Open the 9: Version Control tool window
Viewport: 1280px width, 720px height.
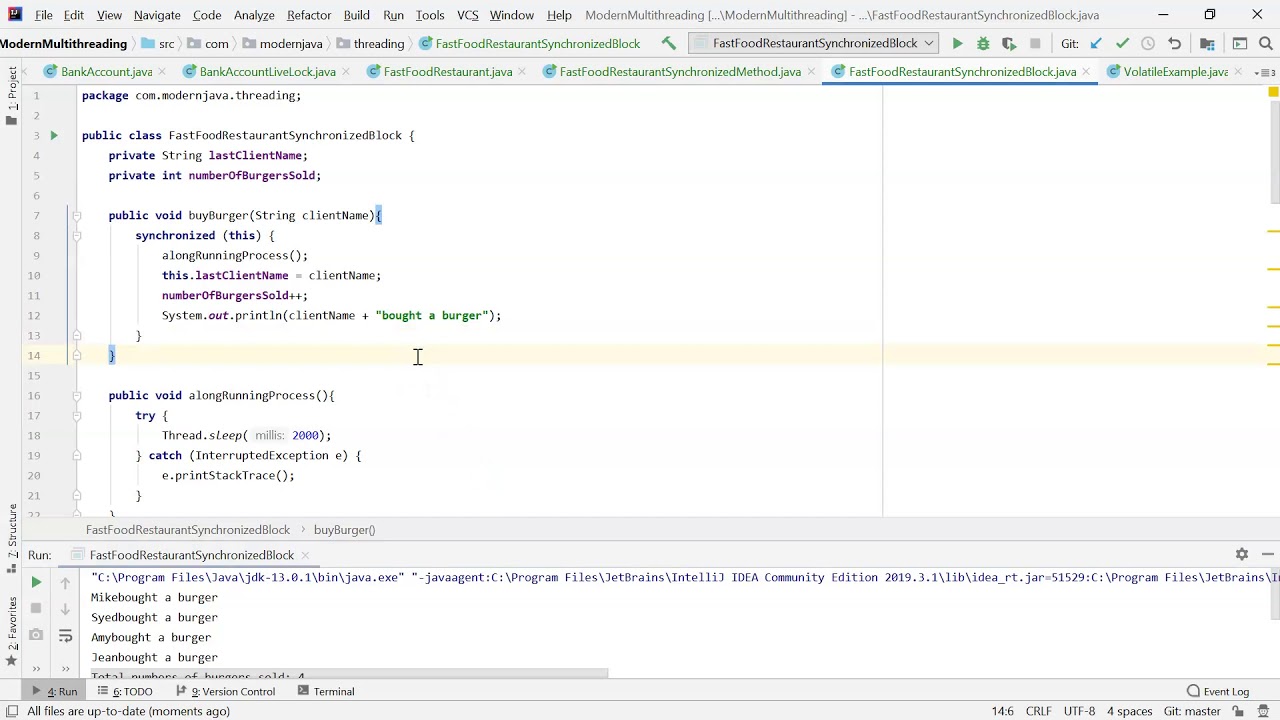pyautogui.click(x=225, y=692)
